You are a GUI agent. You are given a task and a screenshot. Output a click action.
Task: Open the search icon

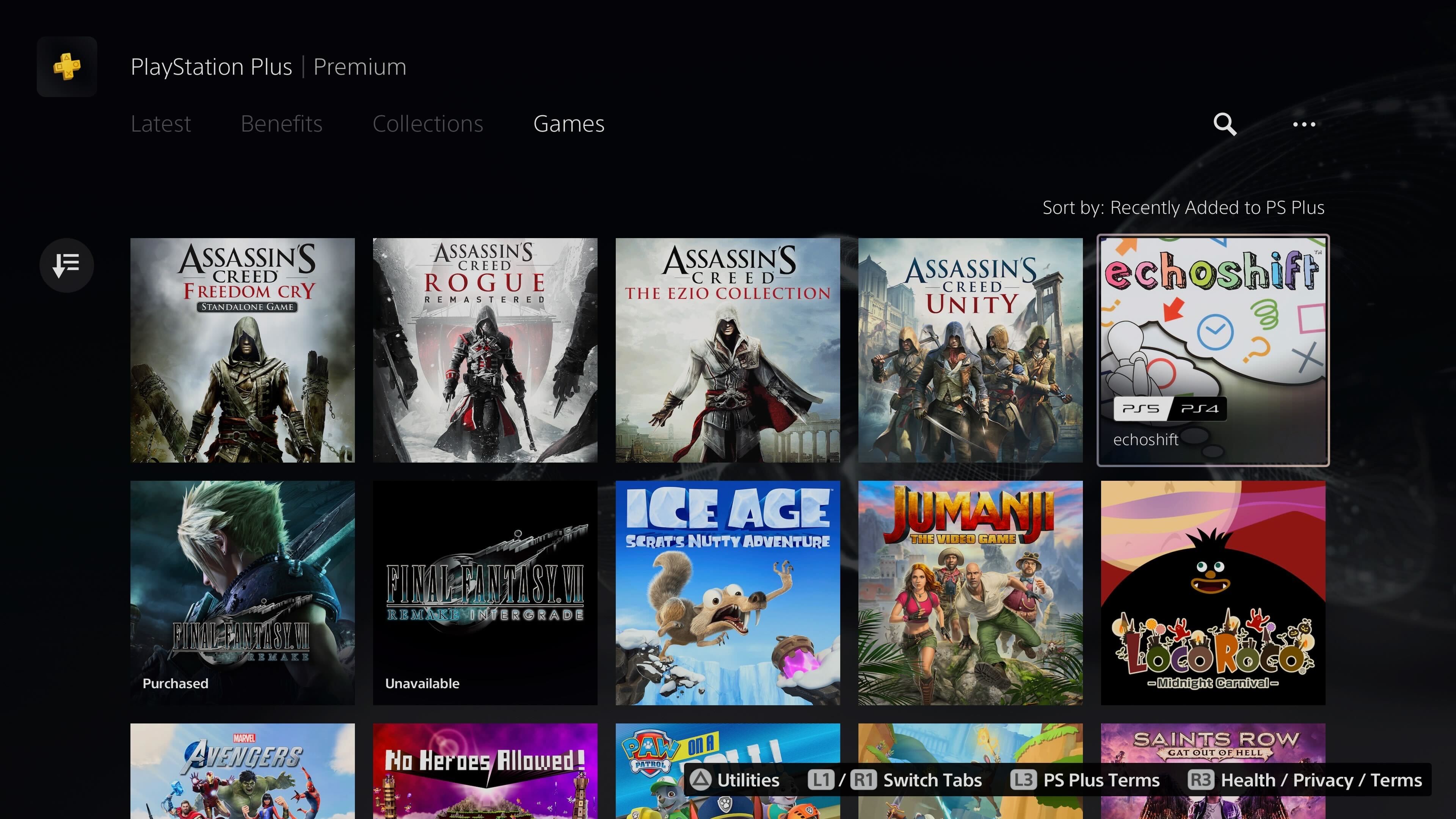(1224, 123)
